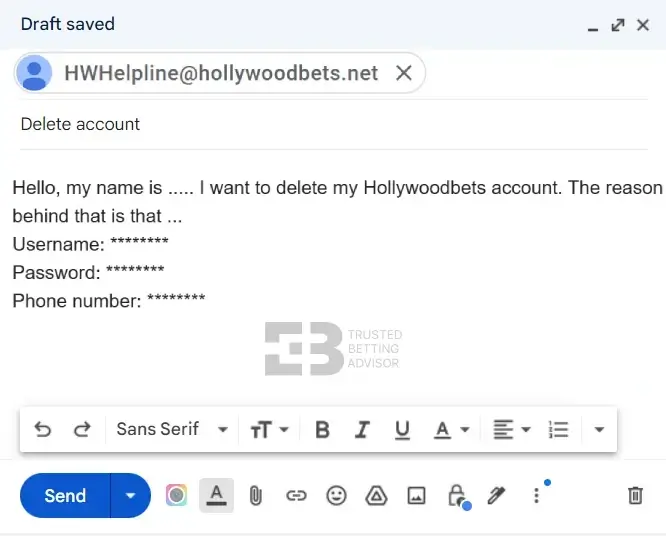Click the undo arrow in formatting toolbar
This screenshot has width=666, height=536.
pyautogui.click(x=43, y=430)
